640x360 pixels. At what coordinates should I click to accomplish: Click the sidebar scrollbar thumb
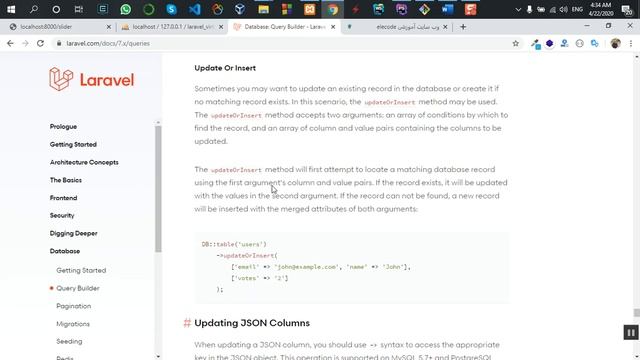pos(158,189)
